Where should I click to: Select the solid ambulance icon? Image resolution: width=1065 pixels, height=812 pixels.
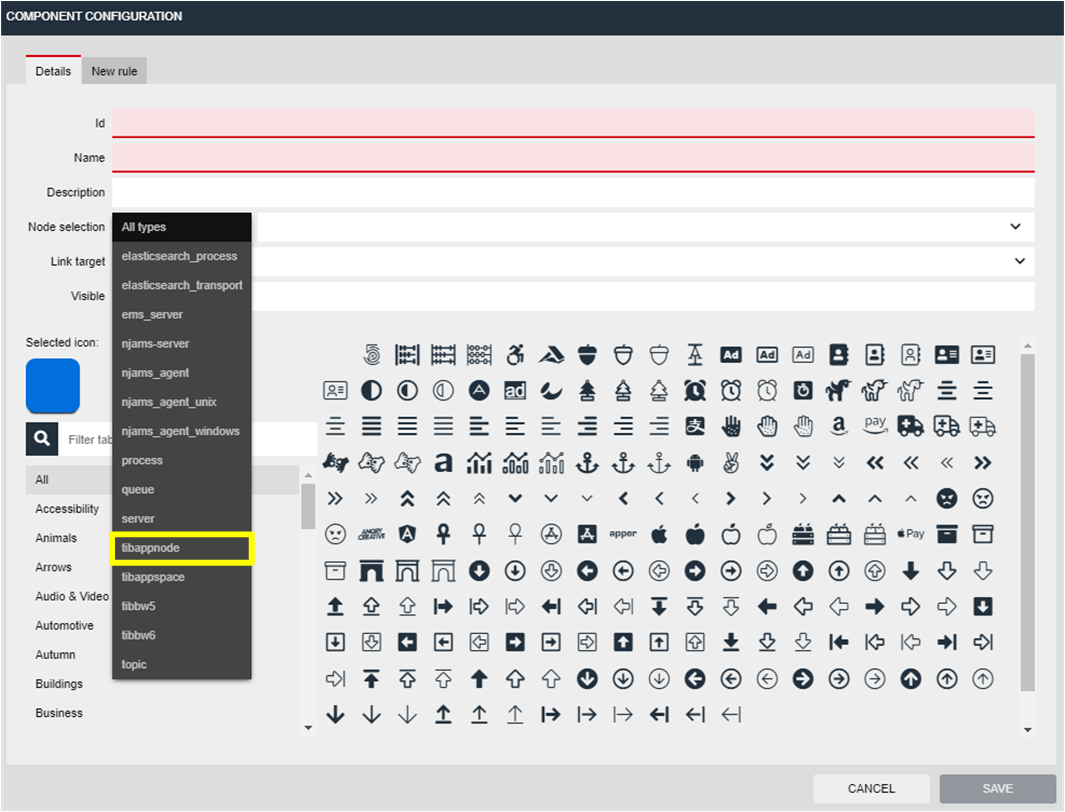(x=910, y=426)
